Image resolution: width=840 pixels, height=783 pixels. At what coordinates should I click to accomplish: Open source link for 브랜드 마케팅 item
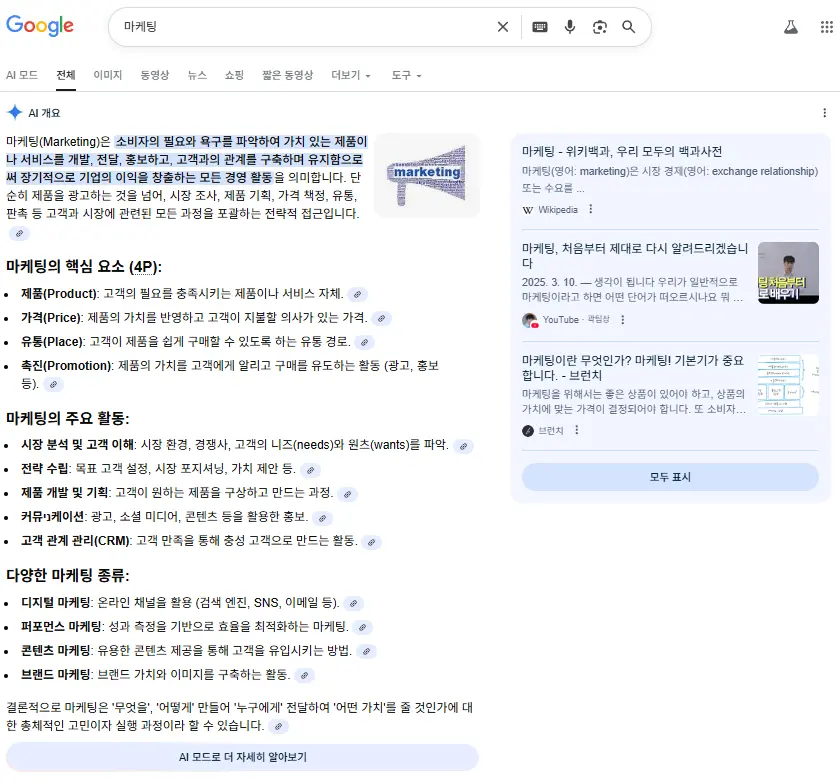point(304,675)
